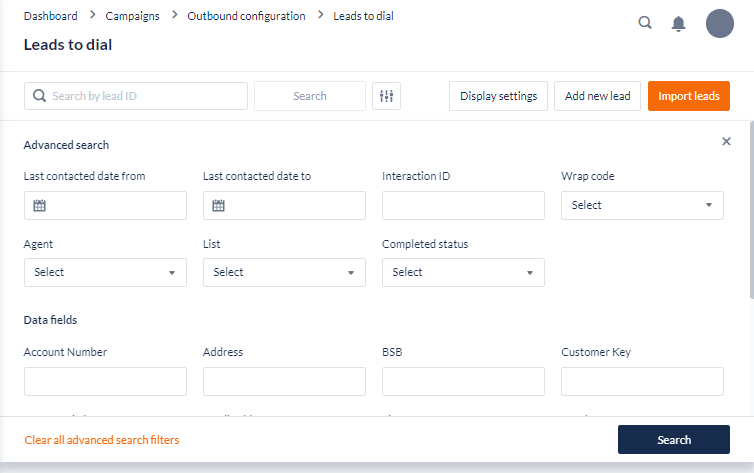The width and height of the screenshot is (754, 473).
Task: Navigate to Campaigns breadcrumb
Action: coord(132,16)
